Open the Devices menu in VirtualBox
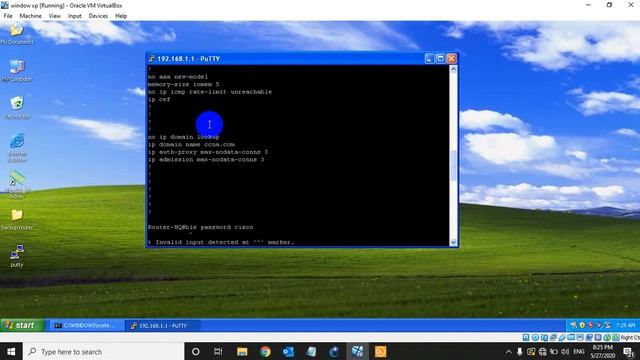Viewport: 640px width, 360px height. (98, 16)
